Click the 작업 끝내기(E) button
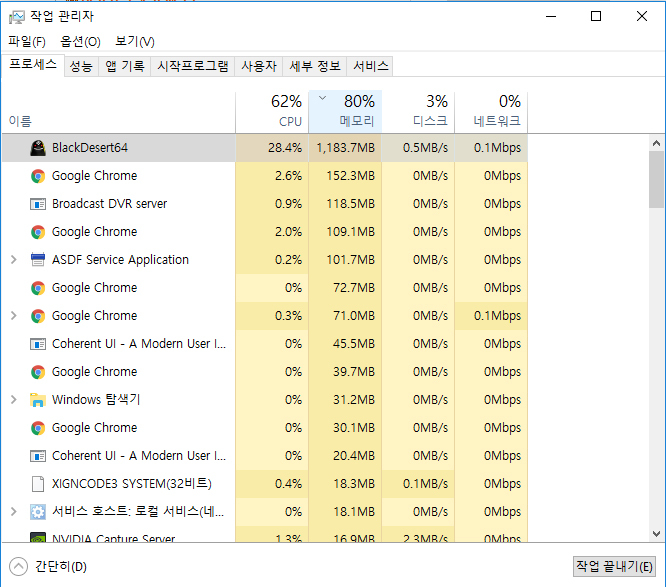Image resolution: width=666 pixels, height=587 pixels. pos(614,566)
